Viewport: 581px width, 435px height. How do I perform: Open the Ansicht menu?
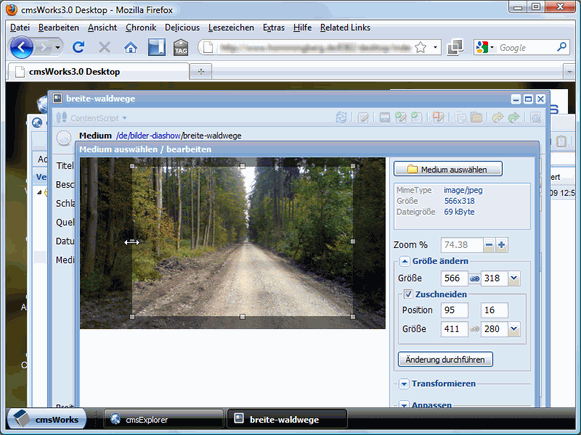(102, 27)
